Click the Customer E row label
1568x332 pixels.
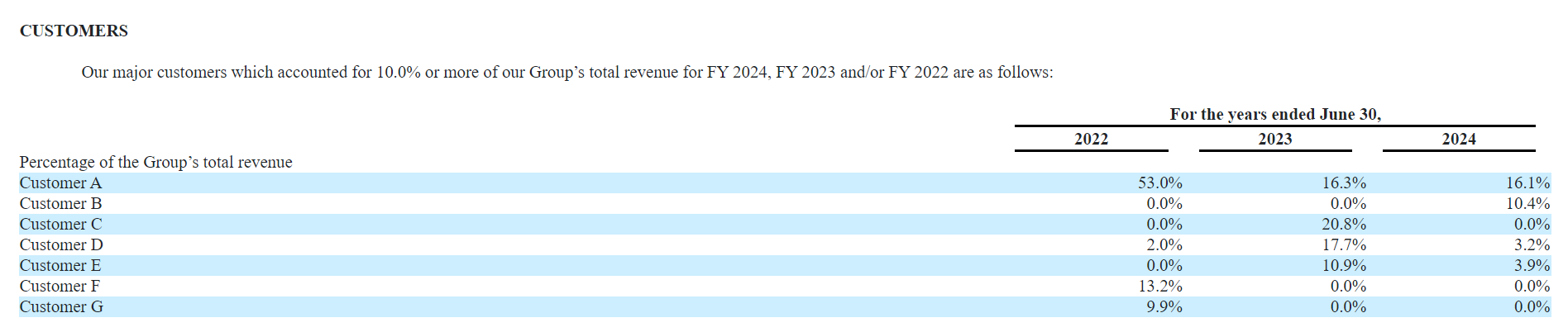pyautogui.click(x=60, y=265)
